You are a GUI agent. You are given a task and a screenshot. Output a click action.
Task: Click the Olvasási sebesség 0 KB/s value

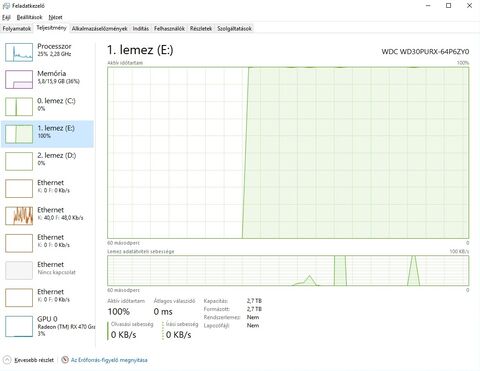[x=124, y=335]
